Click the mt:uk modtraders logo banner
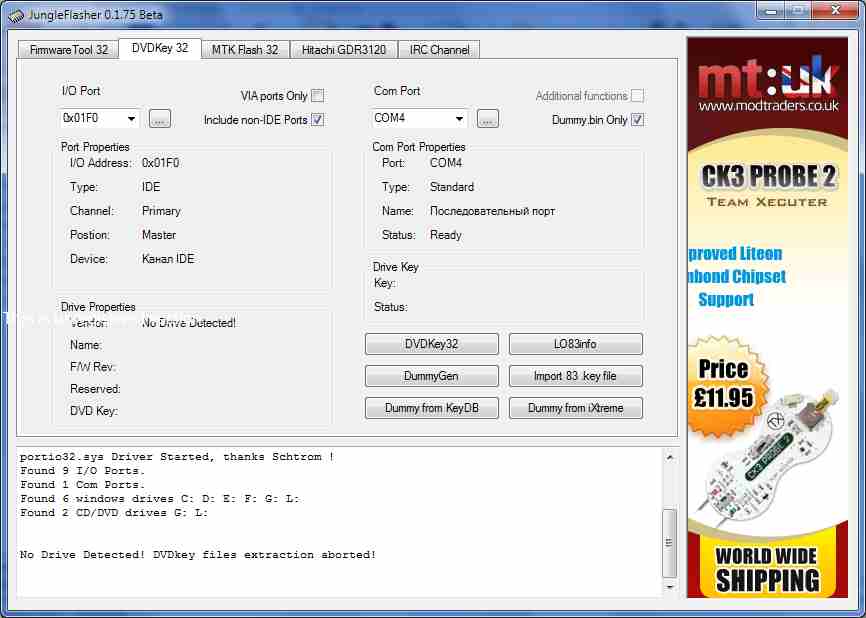Image resolution: width=866 pixels, height=618 pixels. (x=768, y=85)
